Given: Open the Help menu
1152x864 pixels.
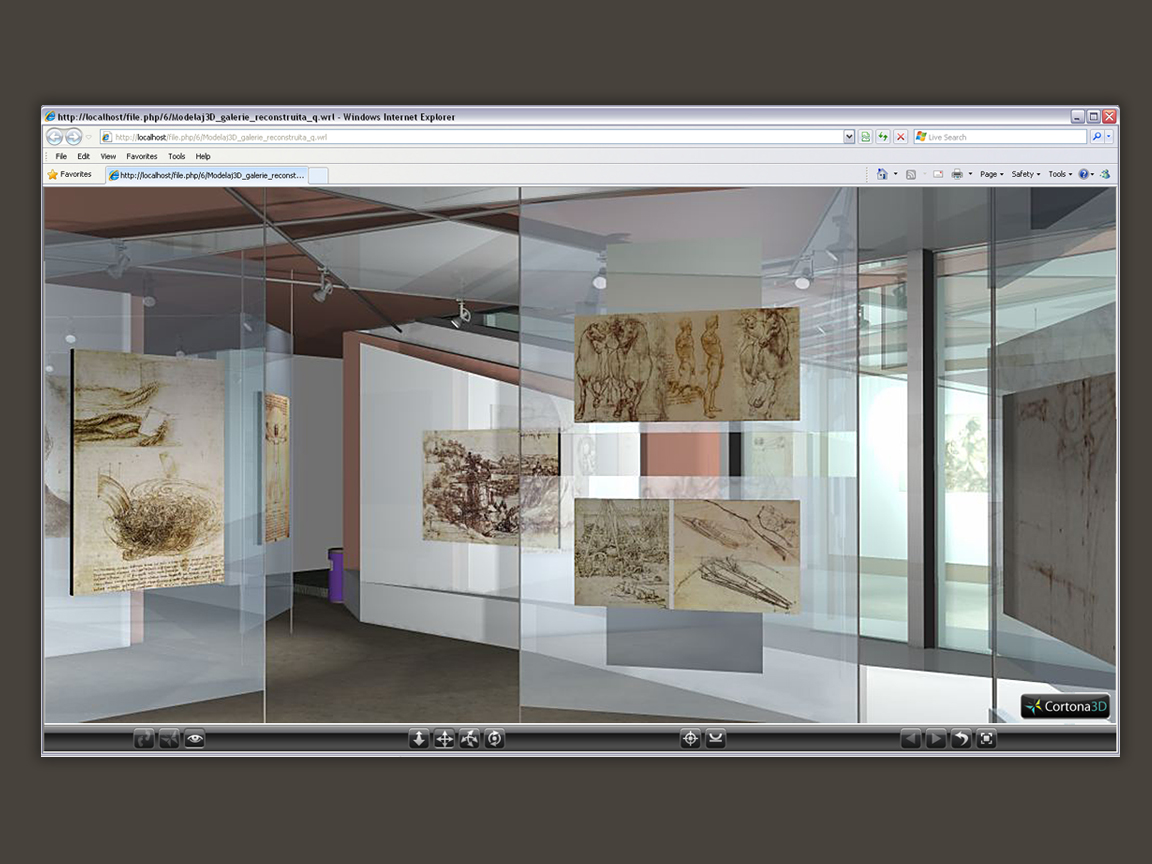Looking at the screenshot, I should [x=203, y=156].
